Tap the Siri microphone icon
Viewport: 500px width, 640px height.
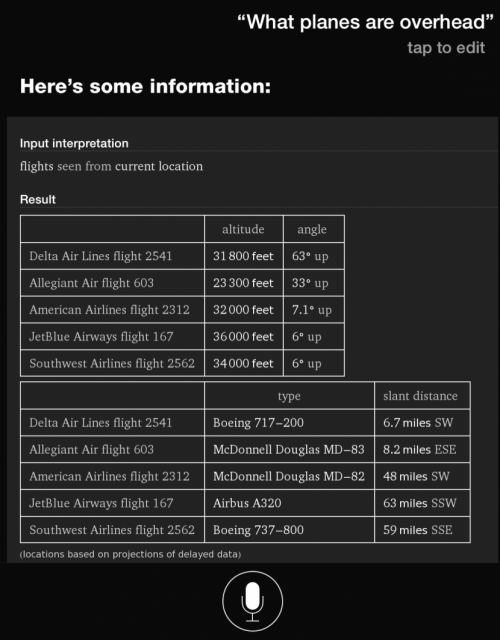click(x=252, y=601)
